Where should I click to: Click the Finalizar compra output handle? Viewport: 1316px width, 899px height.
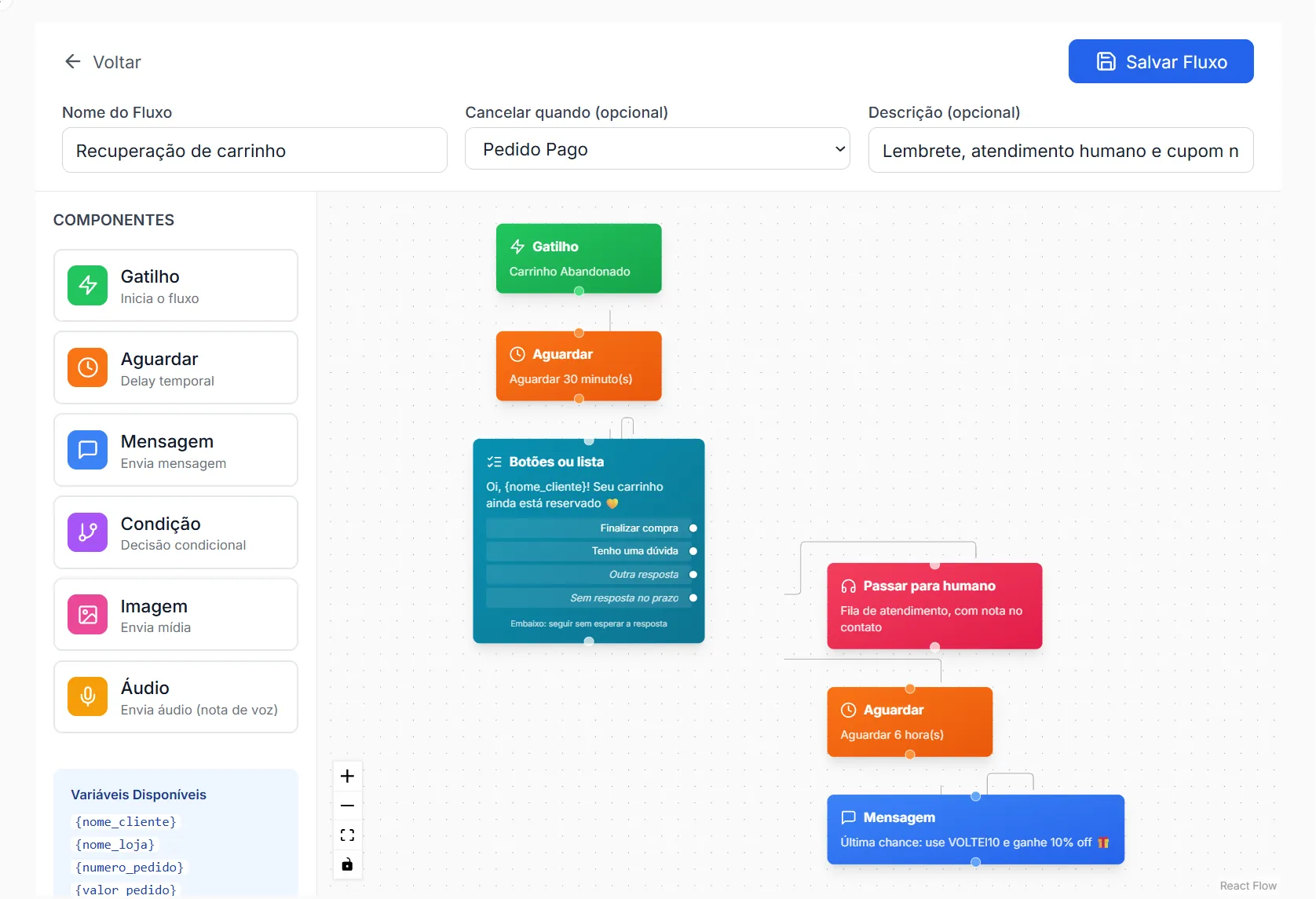693,528
